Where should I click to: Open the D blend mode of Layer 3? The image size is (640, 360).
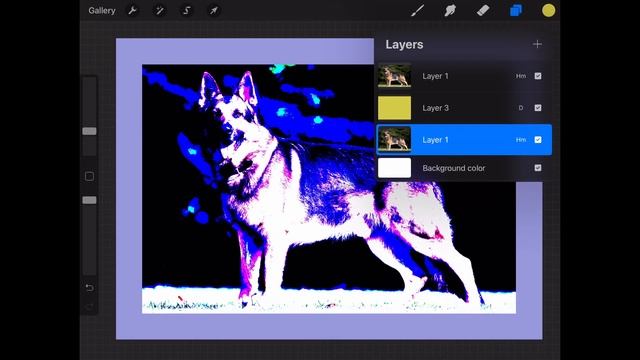(521, 108)
